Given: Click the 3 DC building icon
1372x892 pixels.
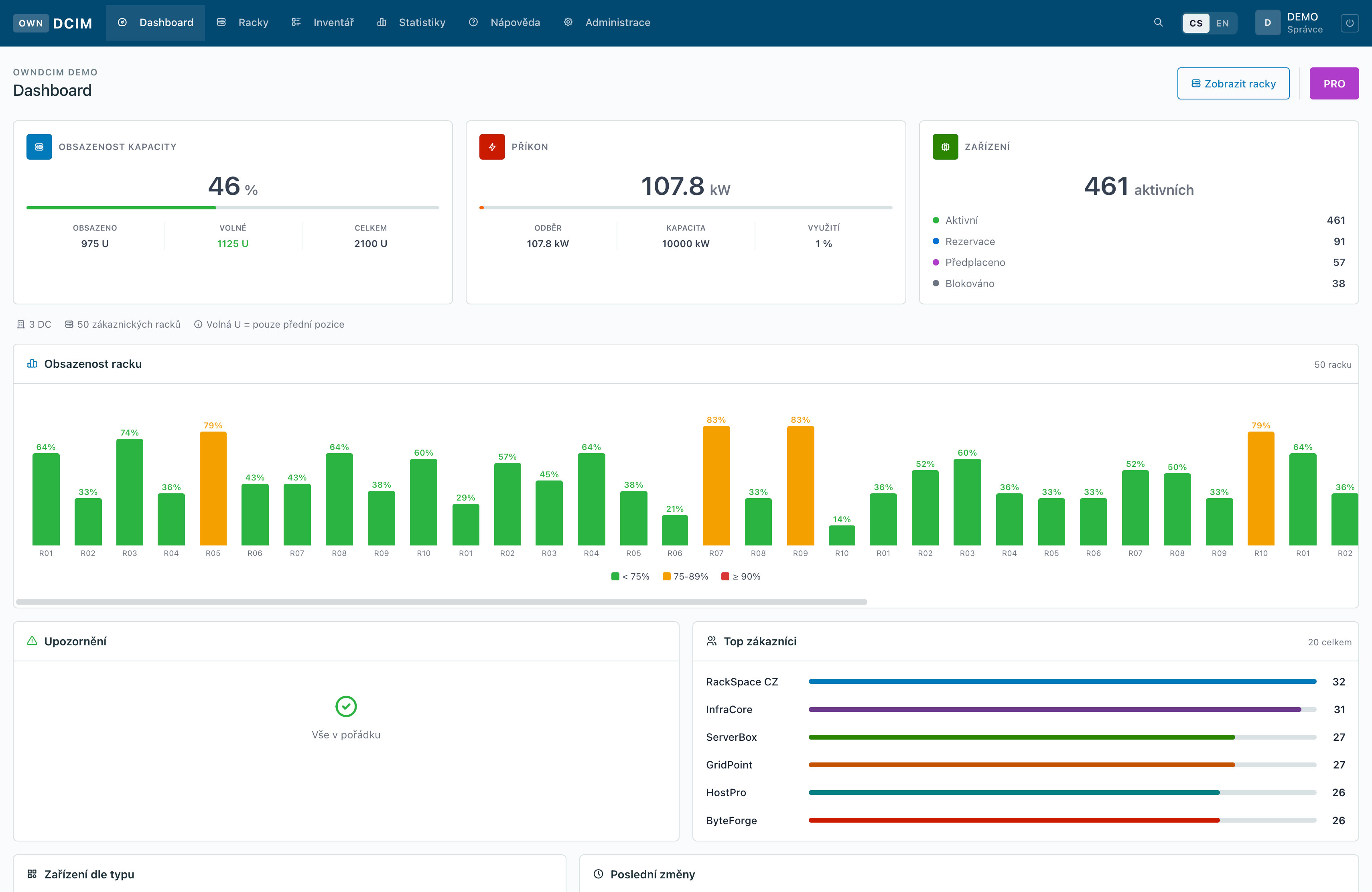Looking at the screenshot, I should tap(21, 324).
